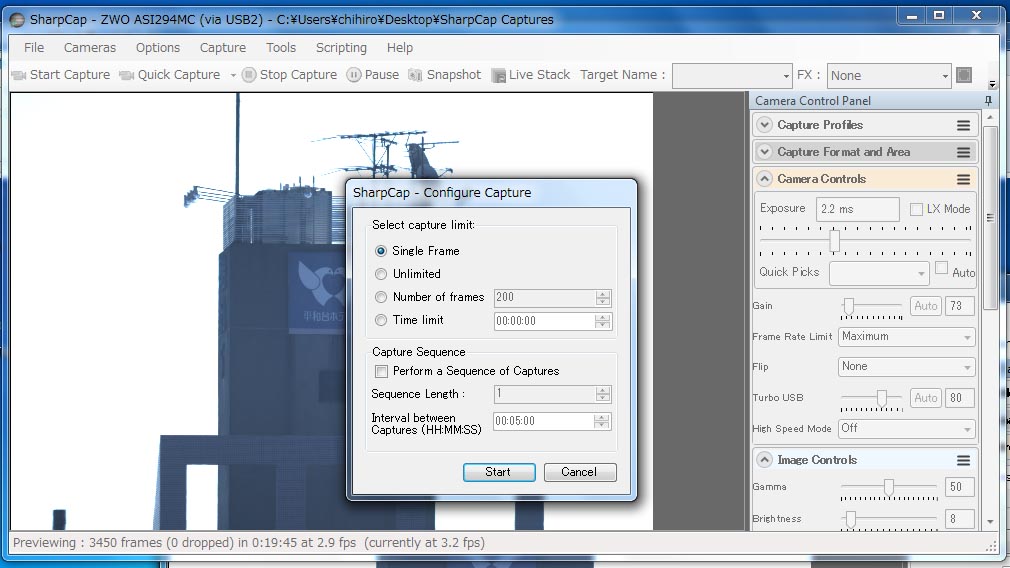Image resolution: width=1010 pixels, height=568 pixels.
Task: Open Capture Format and Area hamburger menu
Action: tap(963, 152)
